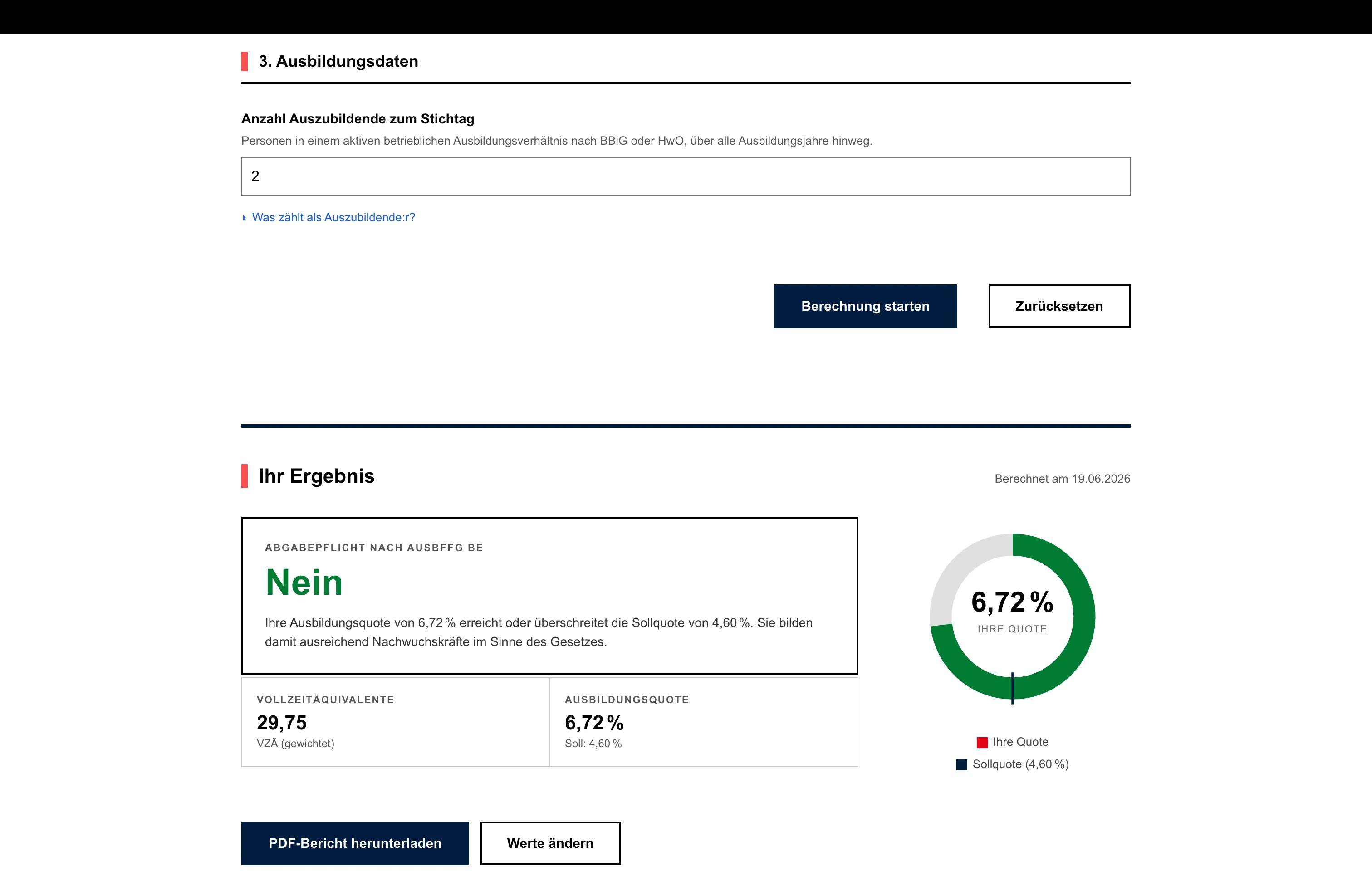Viewport: 1372px width, 891px height.
Task: Download the PDF report
Action: pos(355,843)
